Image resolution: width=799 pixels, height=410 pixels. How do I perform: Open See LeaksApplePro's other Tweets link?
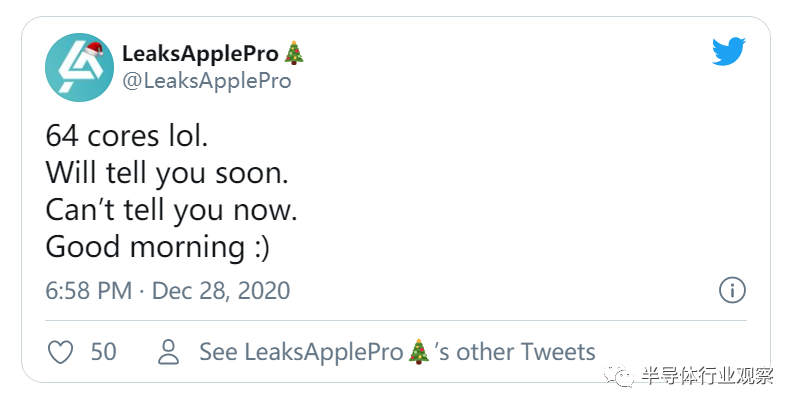tap(397, 352)
